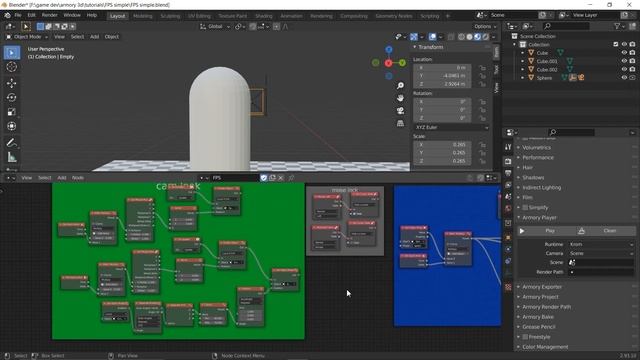Switch to the Shading workspace tab

click(x=264, y=16)
